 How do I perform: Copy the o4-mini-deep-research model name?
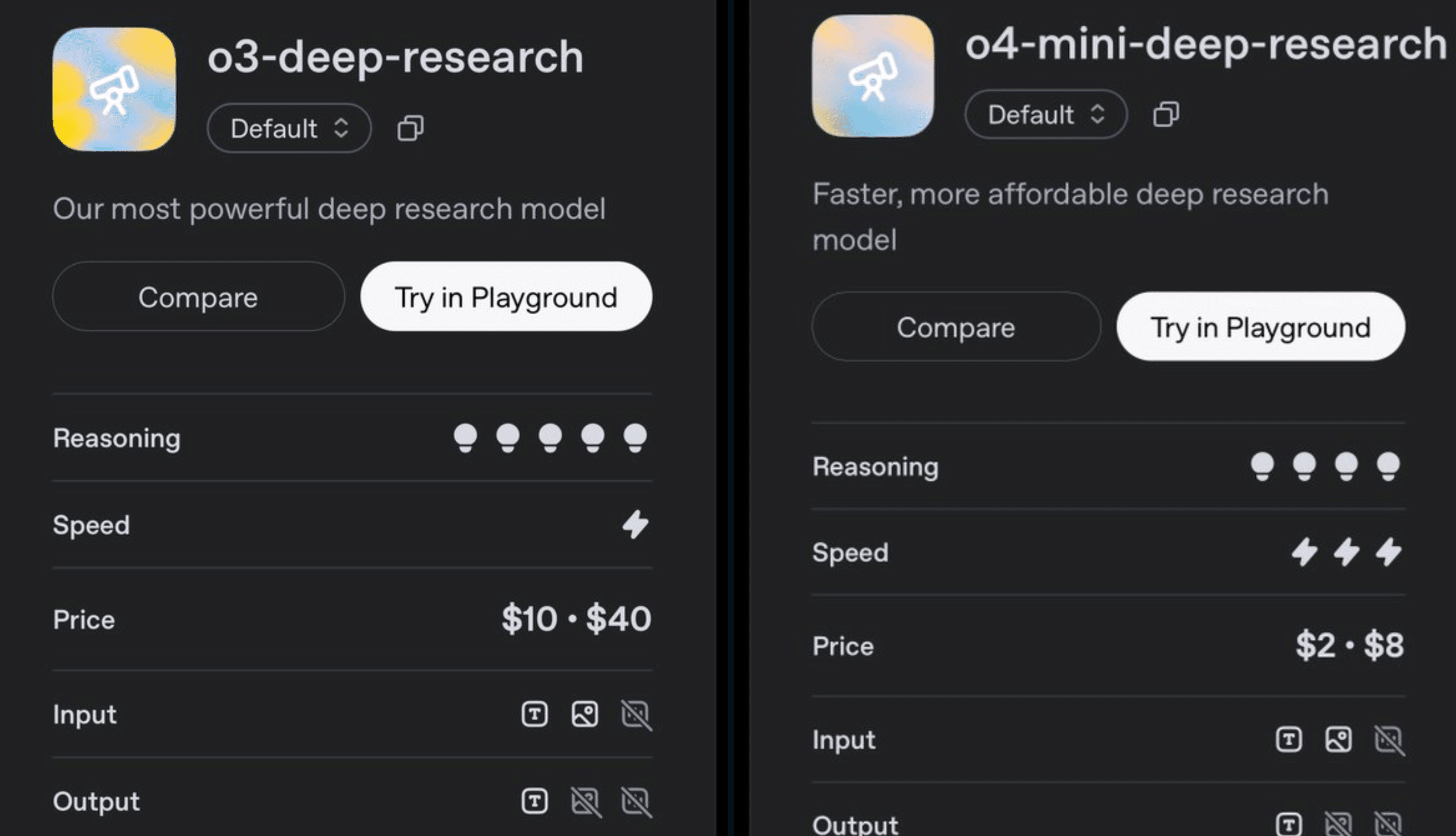[1166, 114]
